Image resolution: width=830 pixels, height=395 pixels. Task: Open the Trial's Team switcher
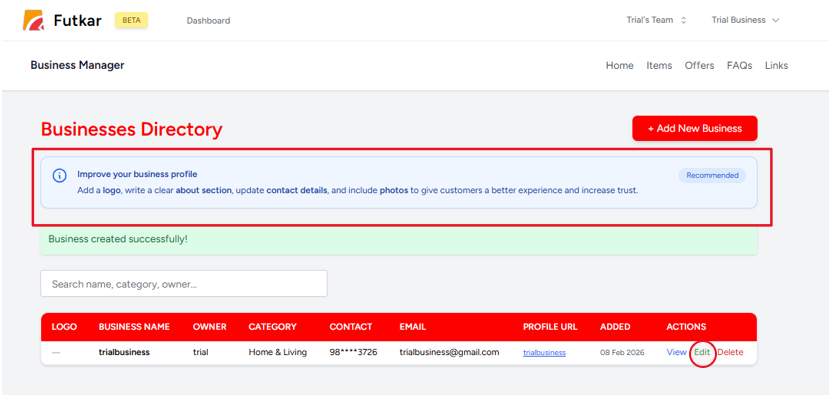point(656,20)
